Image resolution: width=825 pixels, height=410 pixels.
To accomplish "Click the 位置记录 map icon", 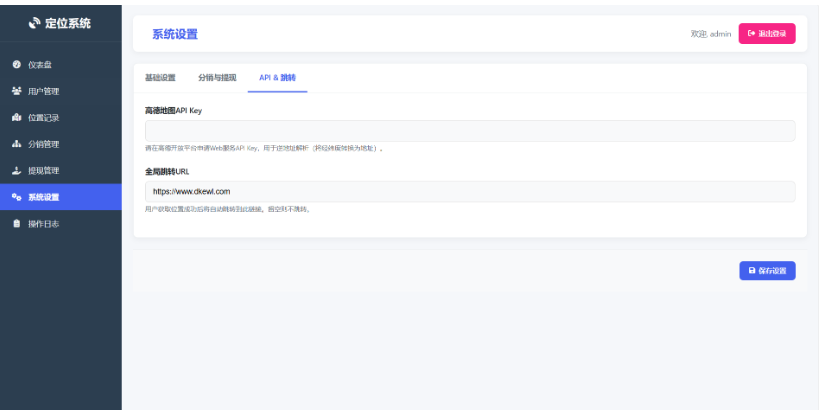I will point(16,117).
